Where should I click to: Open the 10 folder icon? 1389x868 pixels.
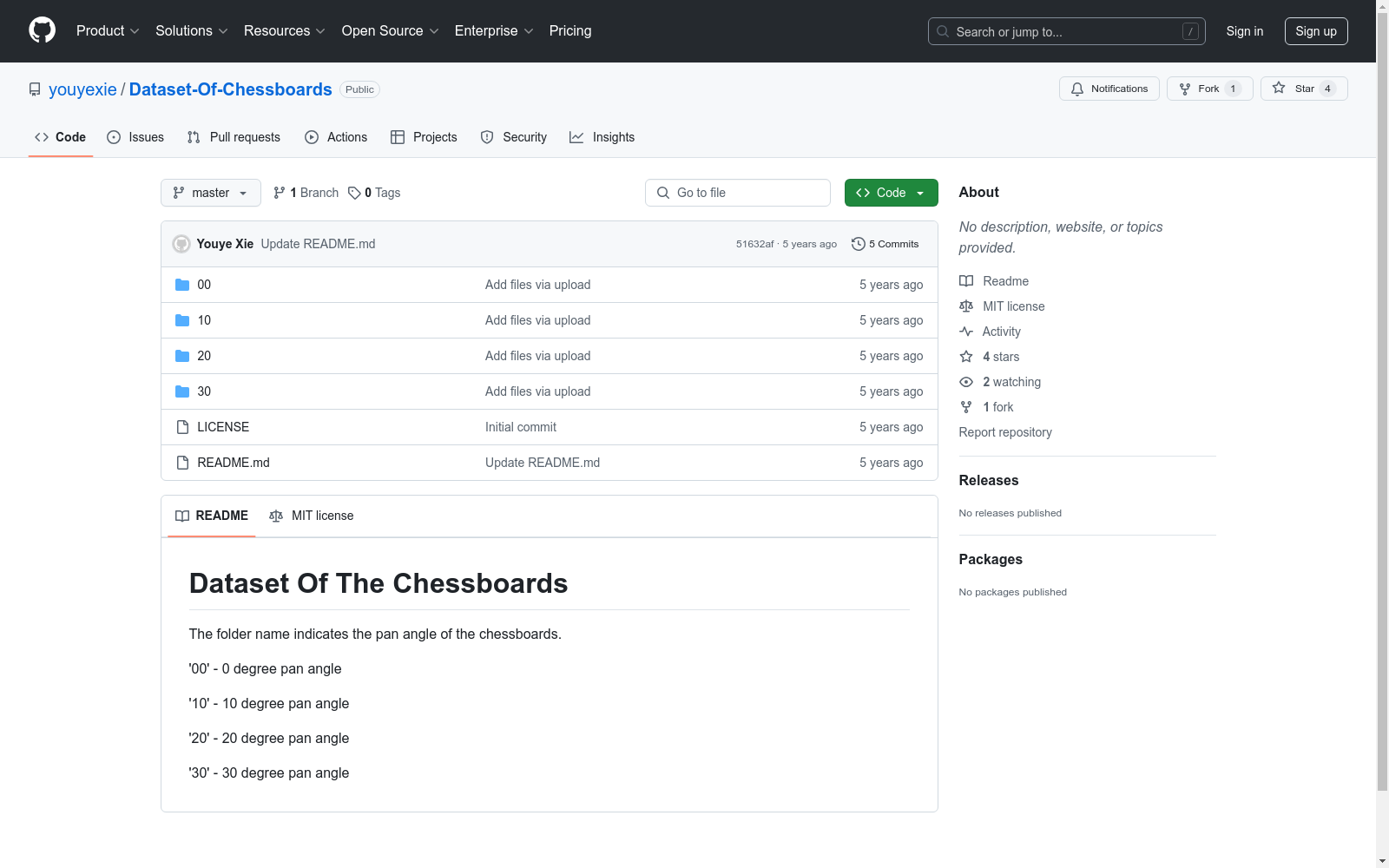point(182,320)
